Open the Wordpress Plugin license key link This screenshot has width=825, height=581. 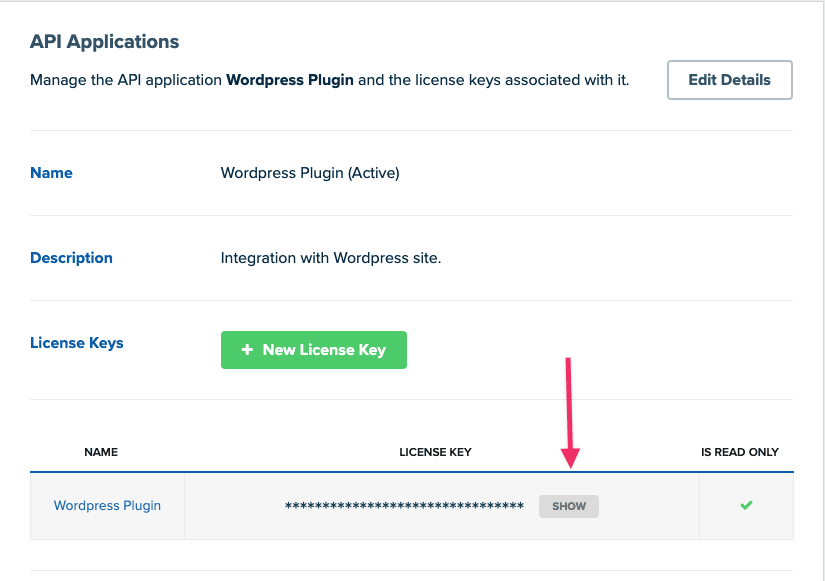coord(107,505)
